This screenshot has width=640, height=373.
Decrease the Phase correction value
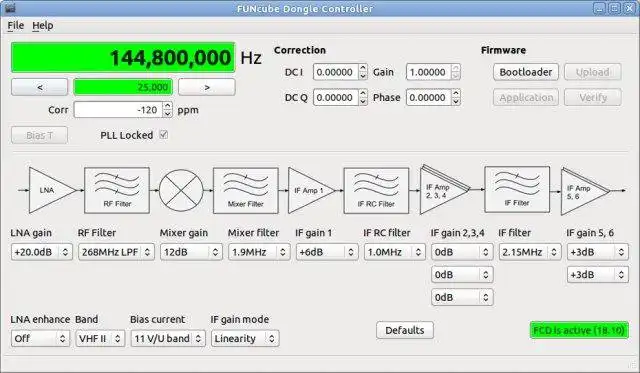pos(456,102)
